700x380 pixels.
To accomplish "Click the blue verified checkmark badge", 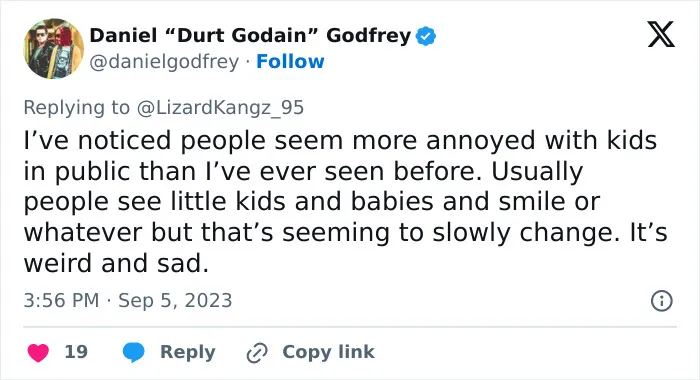I will pos(426,36).
